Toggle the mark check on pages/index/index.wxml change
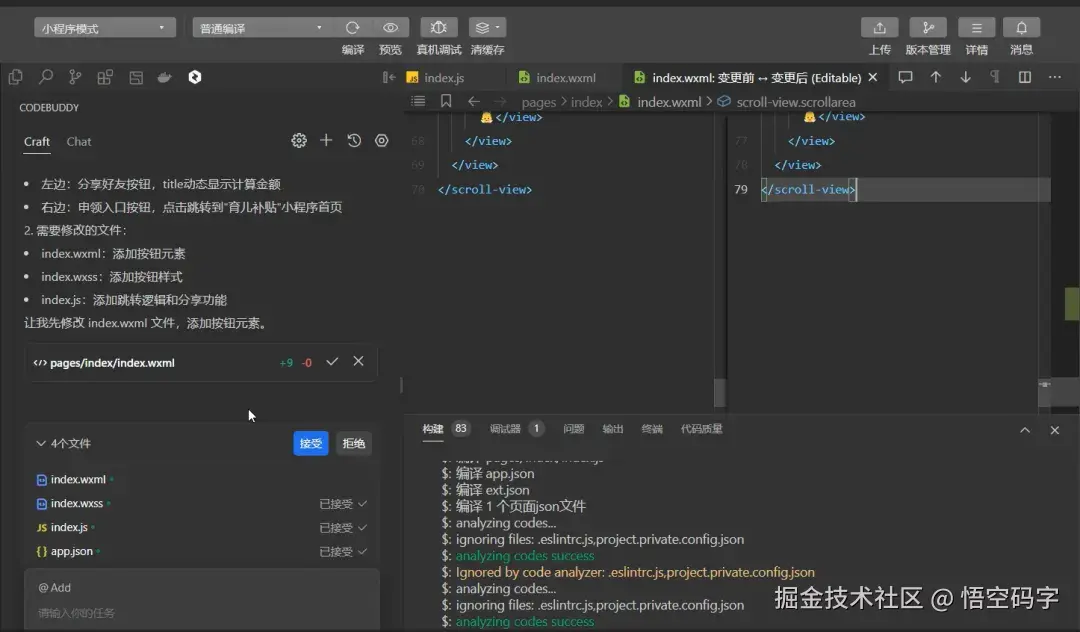 pos(332,363)
